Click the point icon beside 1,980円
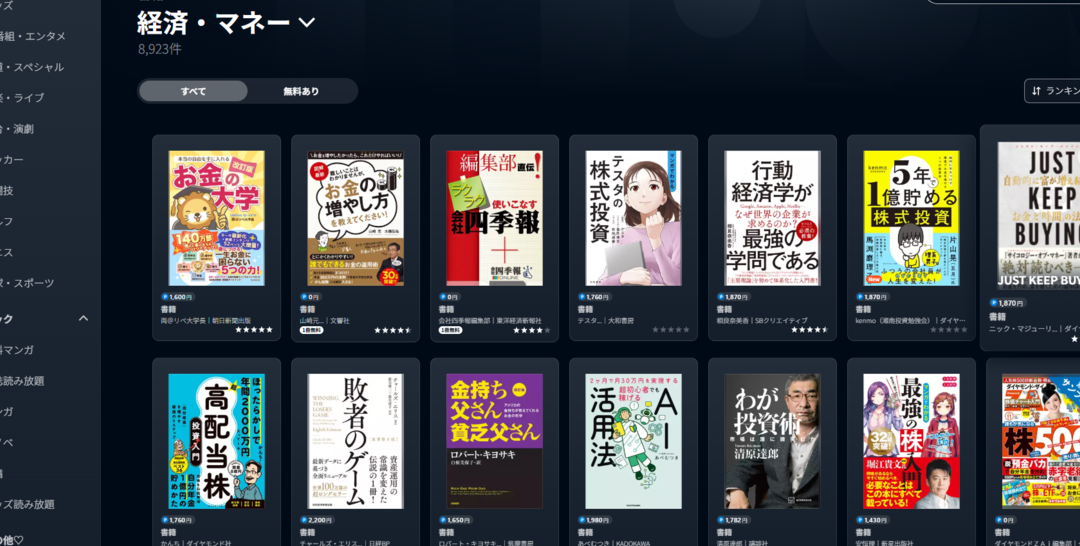 (x=582, y=520)
